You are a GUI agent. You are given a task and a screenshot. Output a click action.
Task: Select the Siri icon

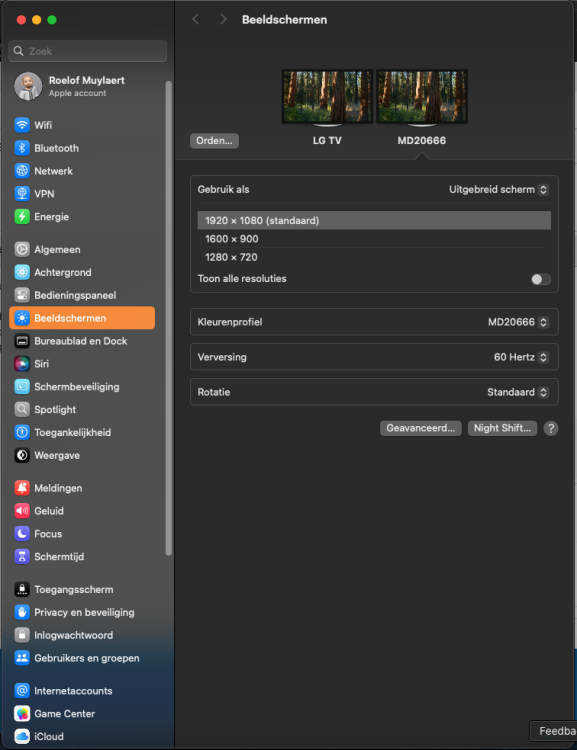(x=22, y=364)
